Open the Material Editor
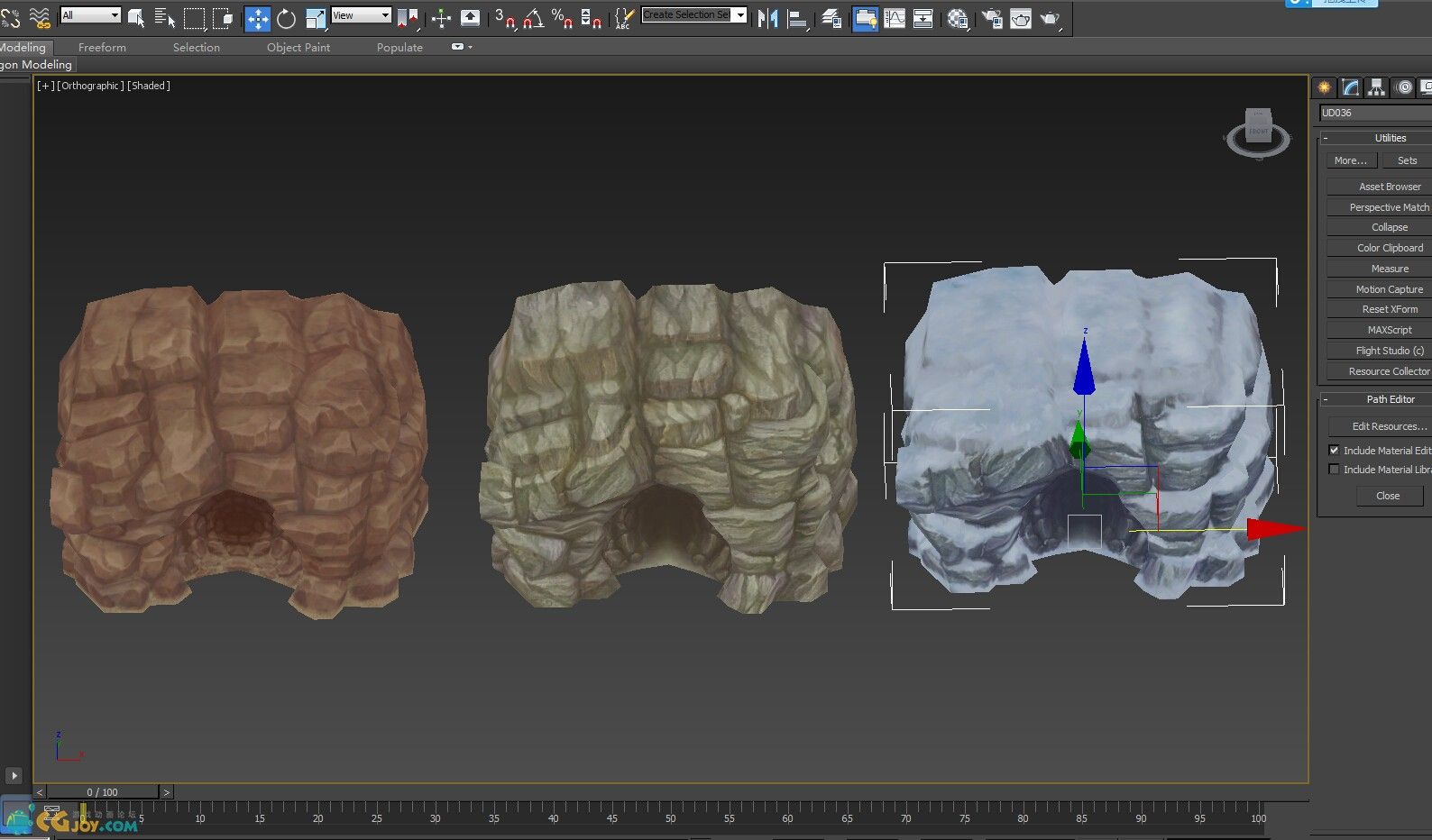The height and width of the screenshot is (840, 1432). [x=958, y=18]
